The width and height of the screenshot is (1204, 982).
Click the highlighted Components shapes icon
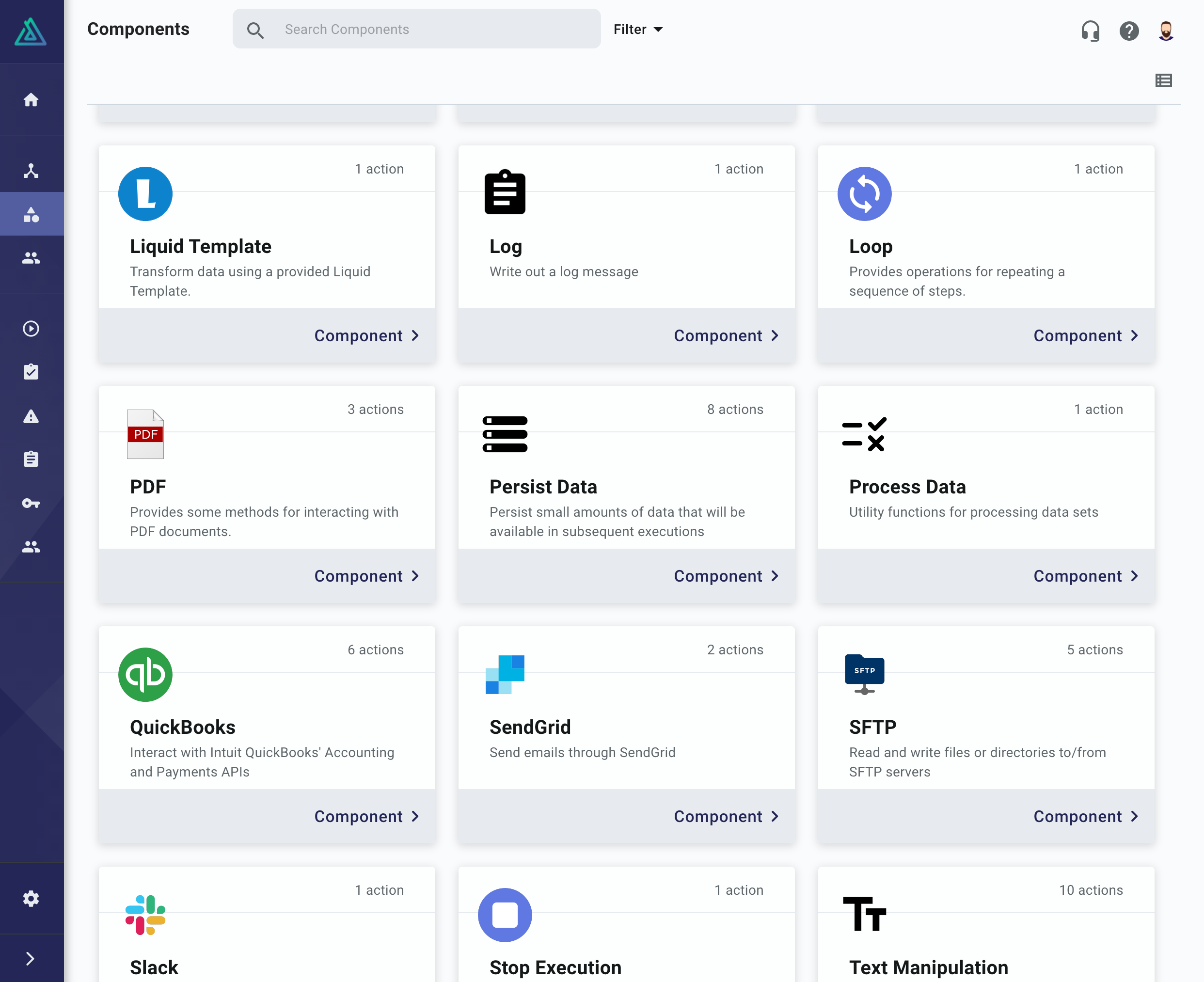click(x=31, y=214)
